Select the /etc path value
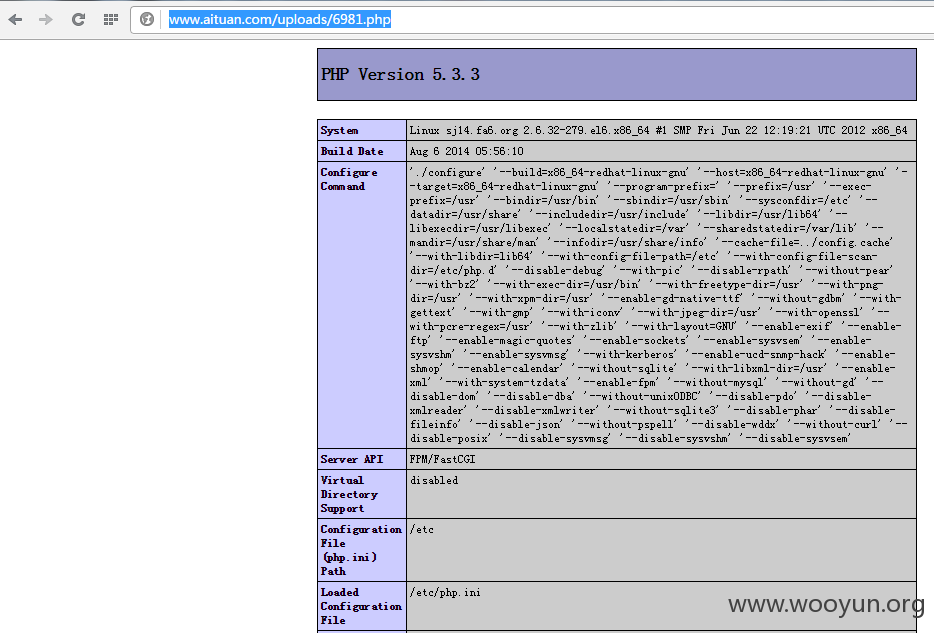Image resolution: width=934 pixels, height=633 pixels. coord(422,529)
